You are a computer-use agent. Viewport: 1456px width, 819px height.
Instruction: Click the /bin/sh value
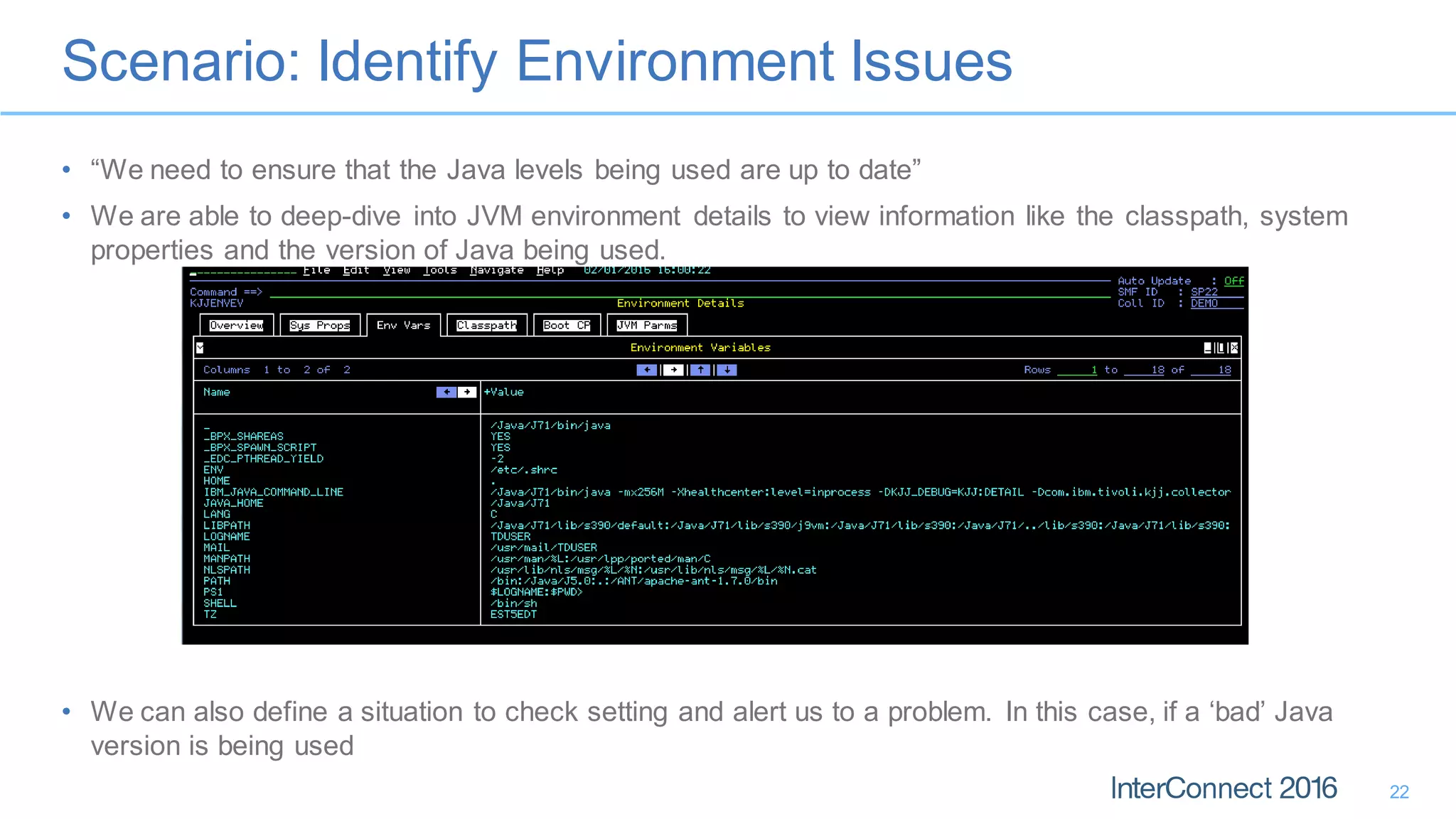[x=513, y=604]
